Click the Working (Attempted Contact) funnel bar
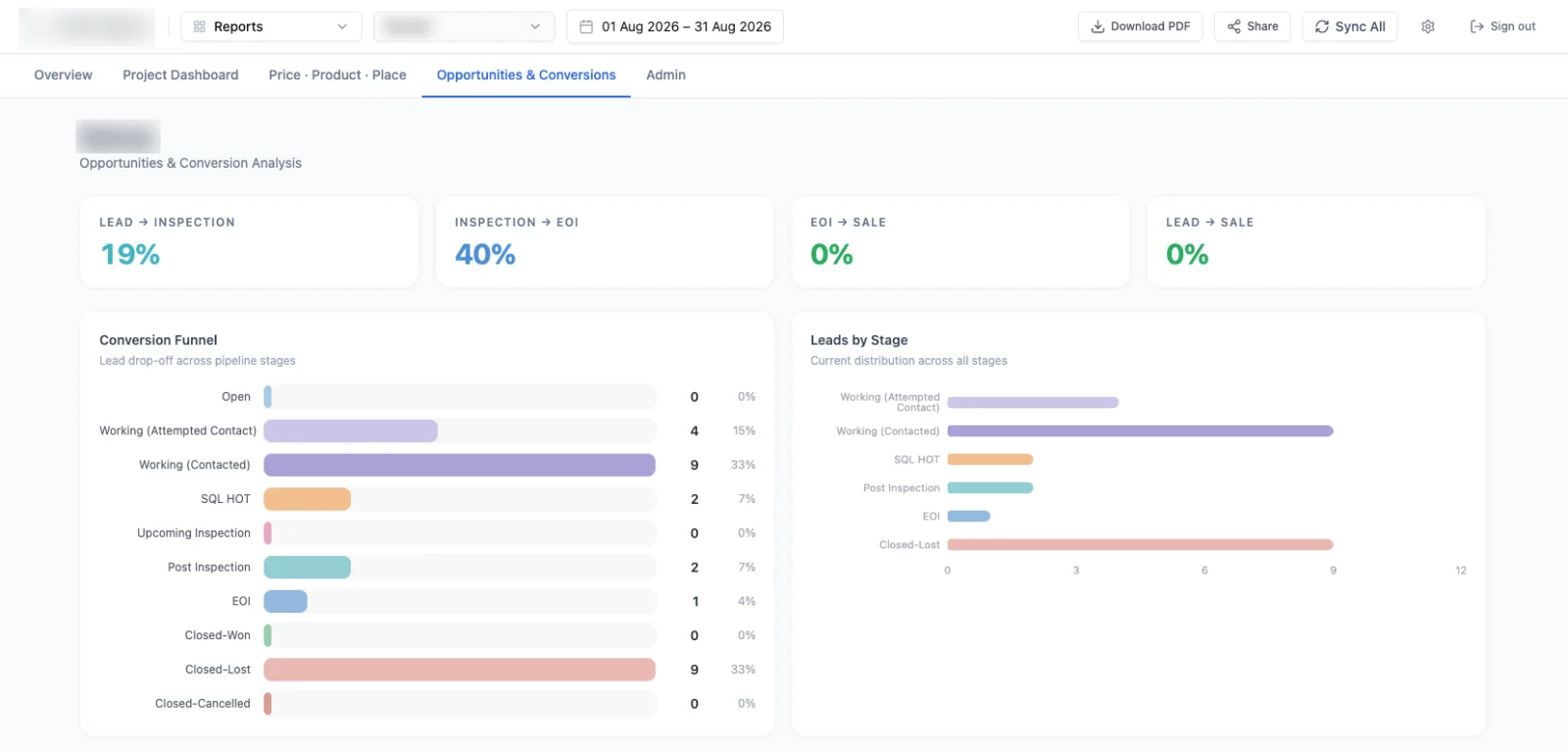 (x=351, y=430)
